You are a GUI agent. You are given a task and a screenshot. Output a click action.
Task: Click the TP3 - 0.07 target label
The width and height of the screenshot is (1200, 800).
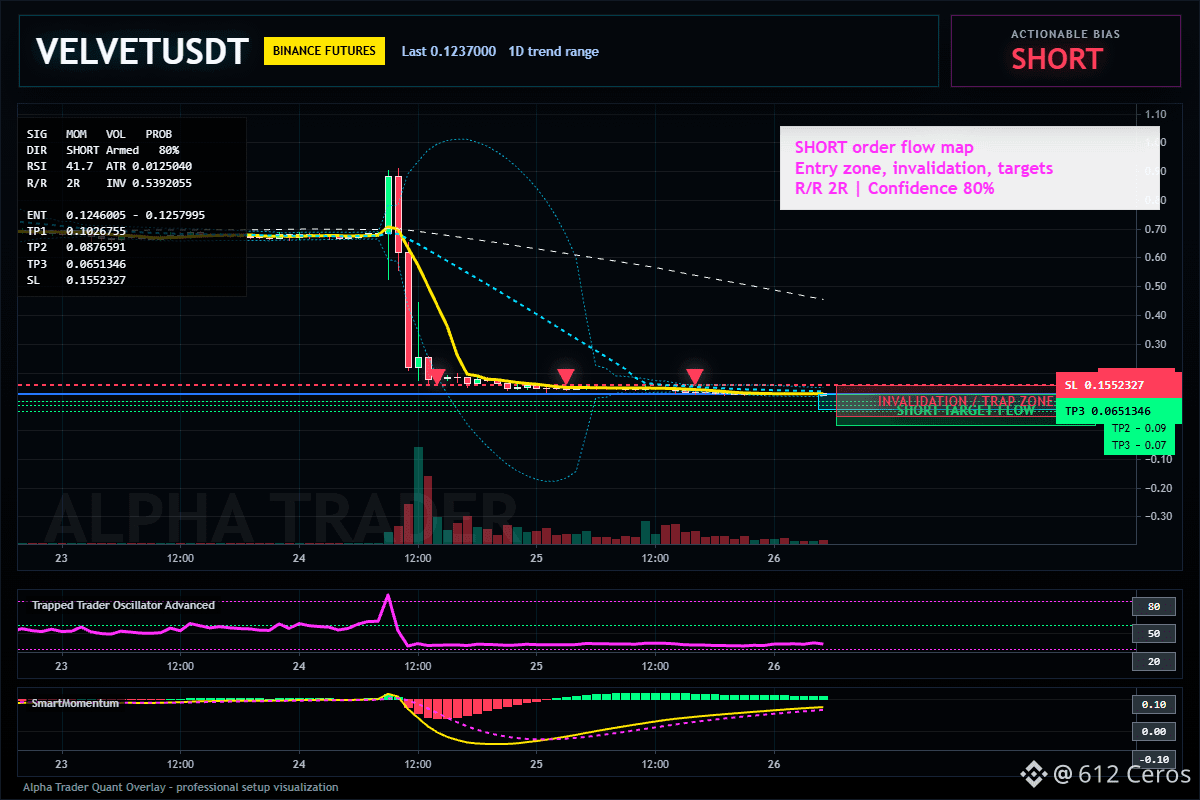[1138, 445]
